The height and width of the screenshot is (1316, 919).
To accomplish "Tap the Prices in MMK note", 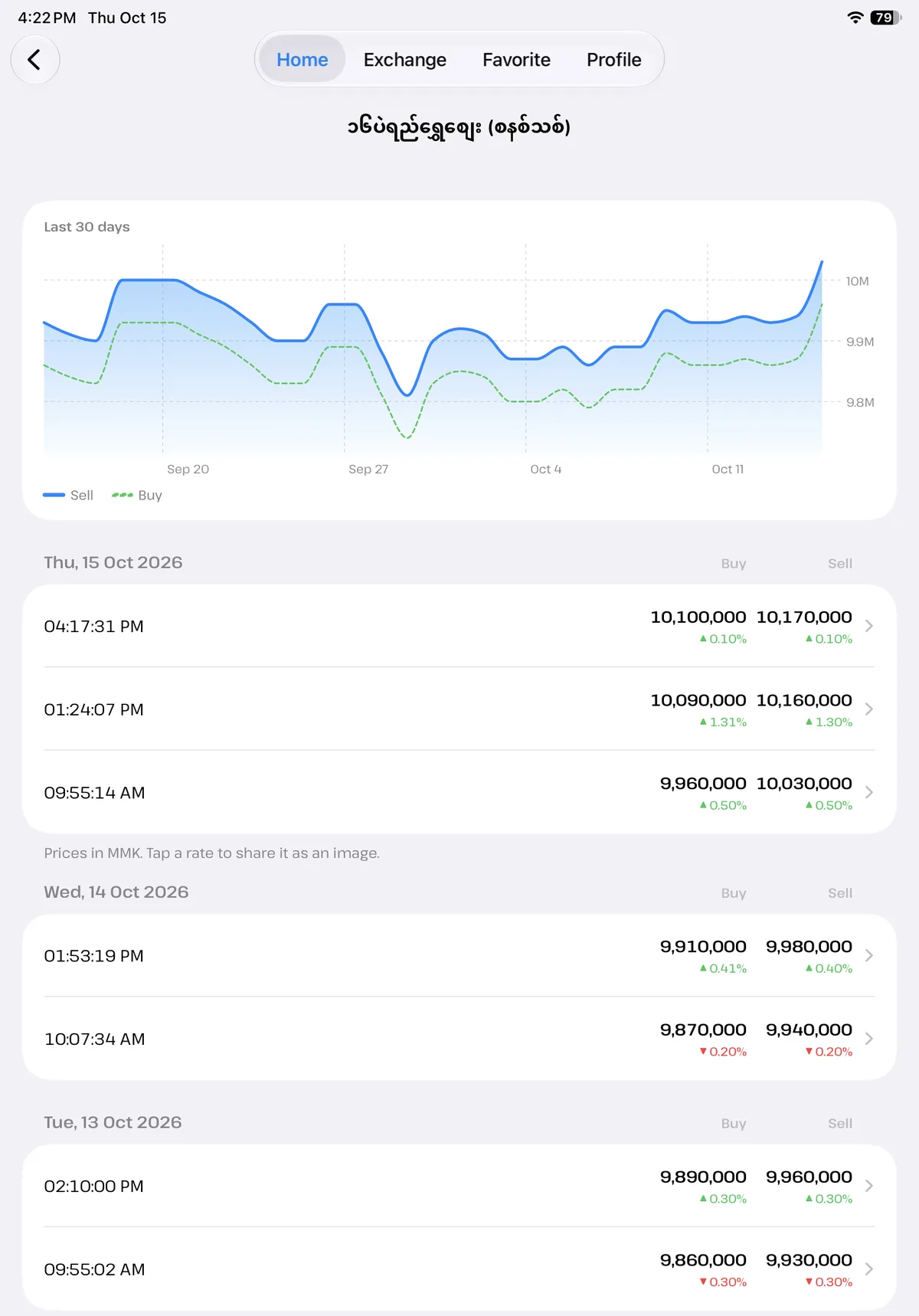I will point(211,853).
